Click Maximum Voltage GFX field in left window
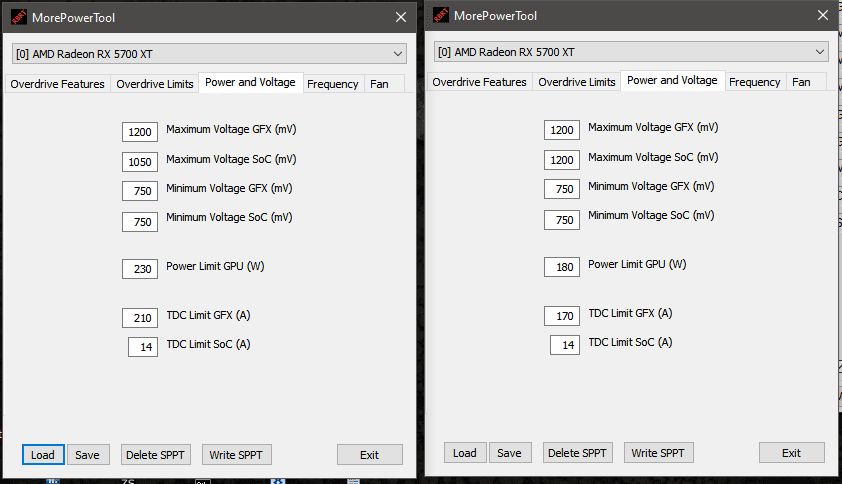This screenshot has height=484, width=842. click(140, 132)
